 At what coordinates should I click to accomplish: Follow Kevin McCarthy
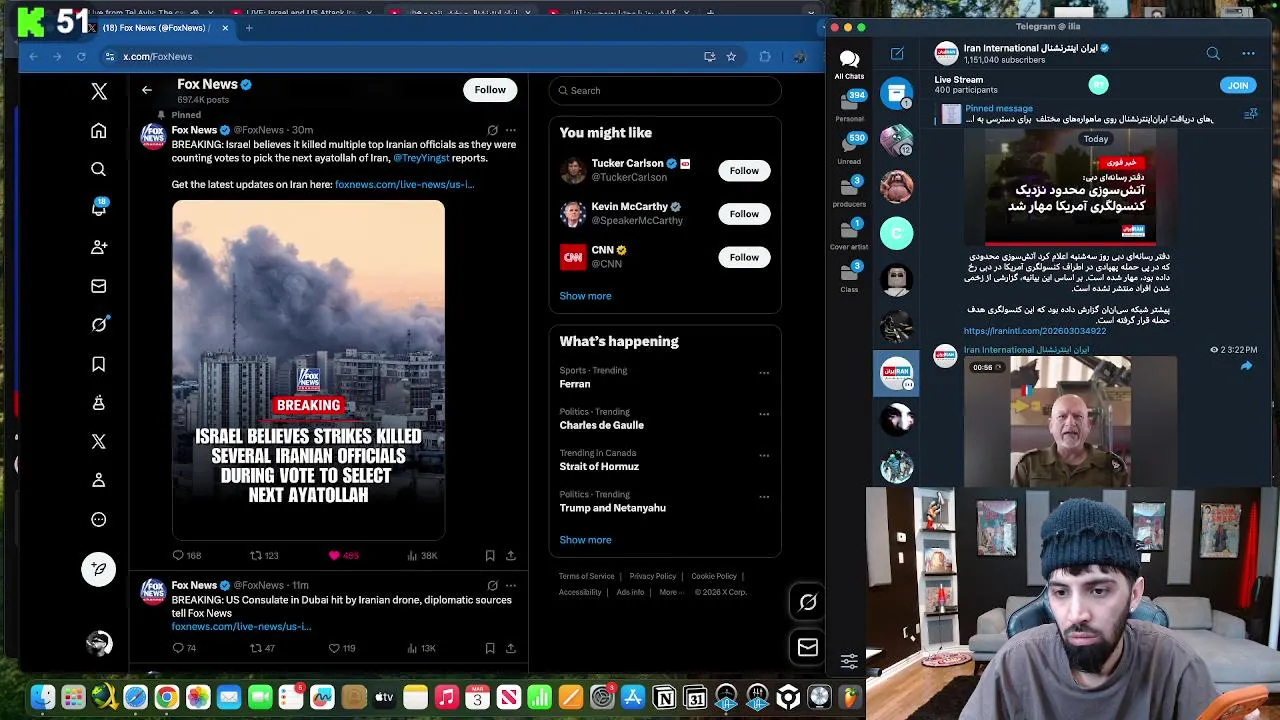click(744, 214)
